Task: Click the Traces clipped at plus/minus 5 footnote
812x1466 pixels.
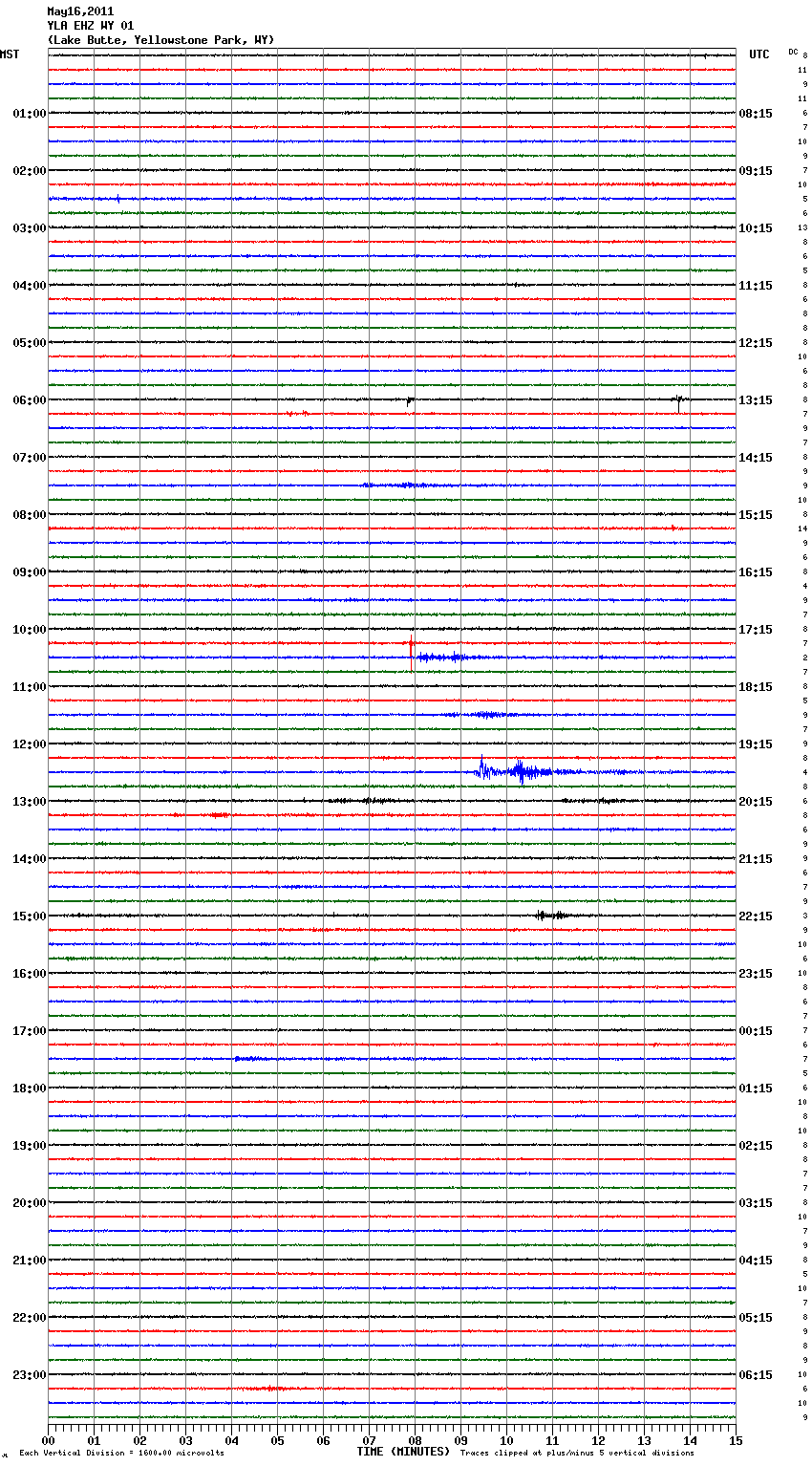Action: [577, 1453]
